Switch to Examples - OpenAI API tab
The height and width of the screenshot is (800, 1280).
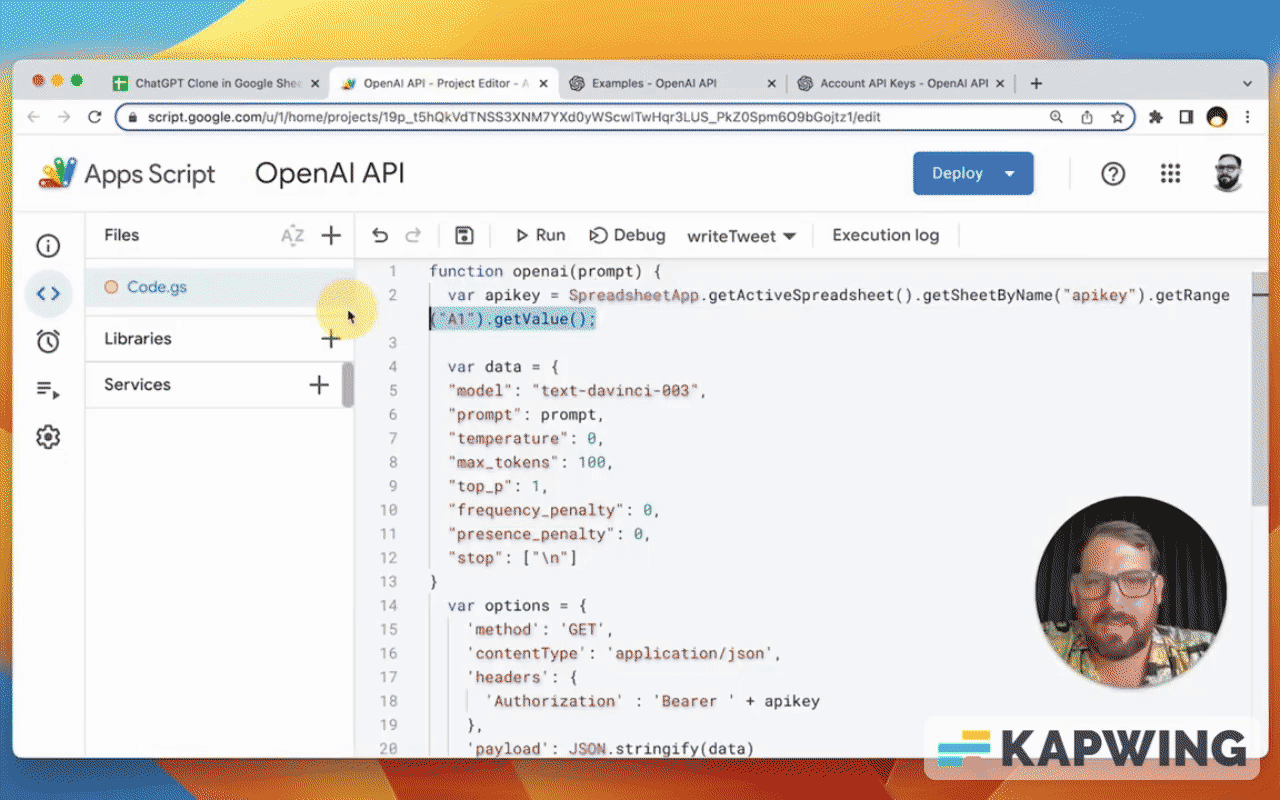tap(672, 84)
